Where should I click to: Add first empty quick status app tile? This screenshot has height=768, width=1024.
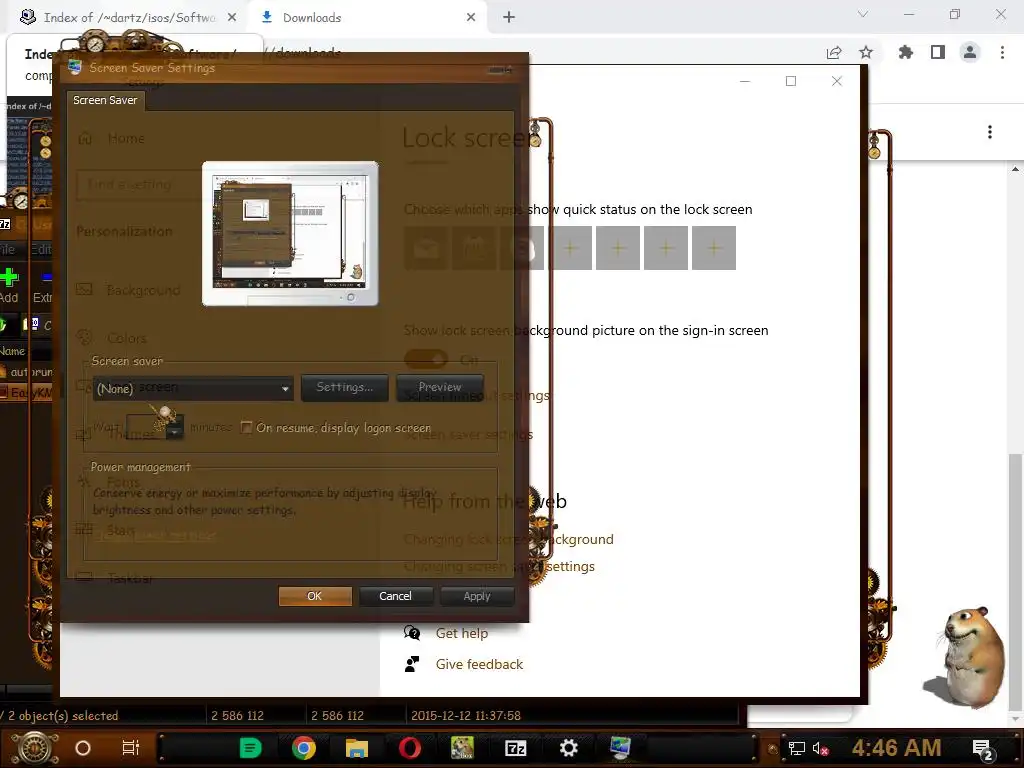point(569,248)
